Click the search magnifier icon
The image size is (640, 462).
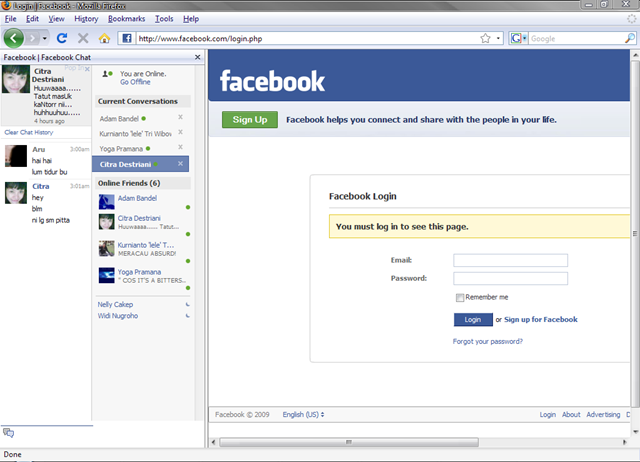pyautogui.click(x=630, y=38)
